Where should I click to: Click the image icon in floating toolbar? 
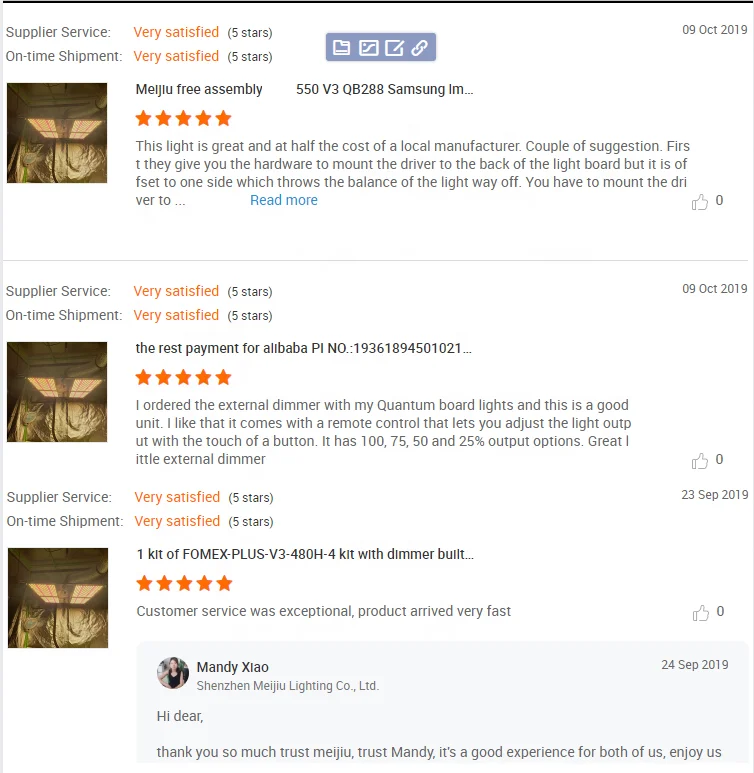tap(368, 47)
